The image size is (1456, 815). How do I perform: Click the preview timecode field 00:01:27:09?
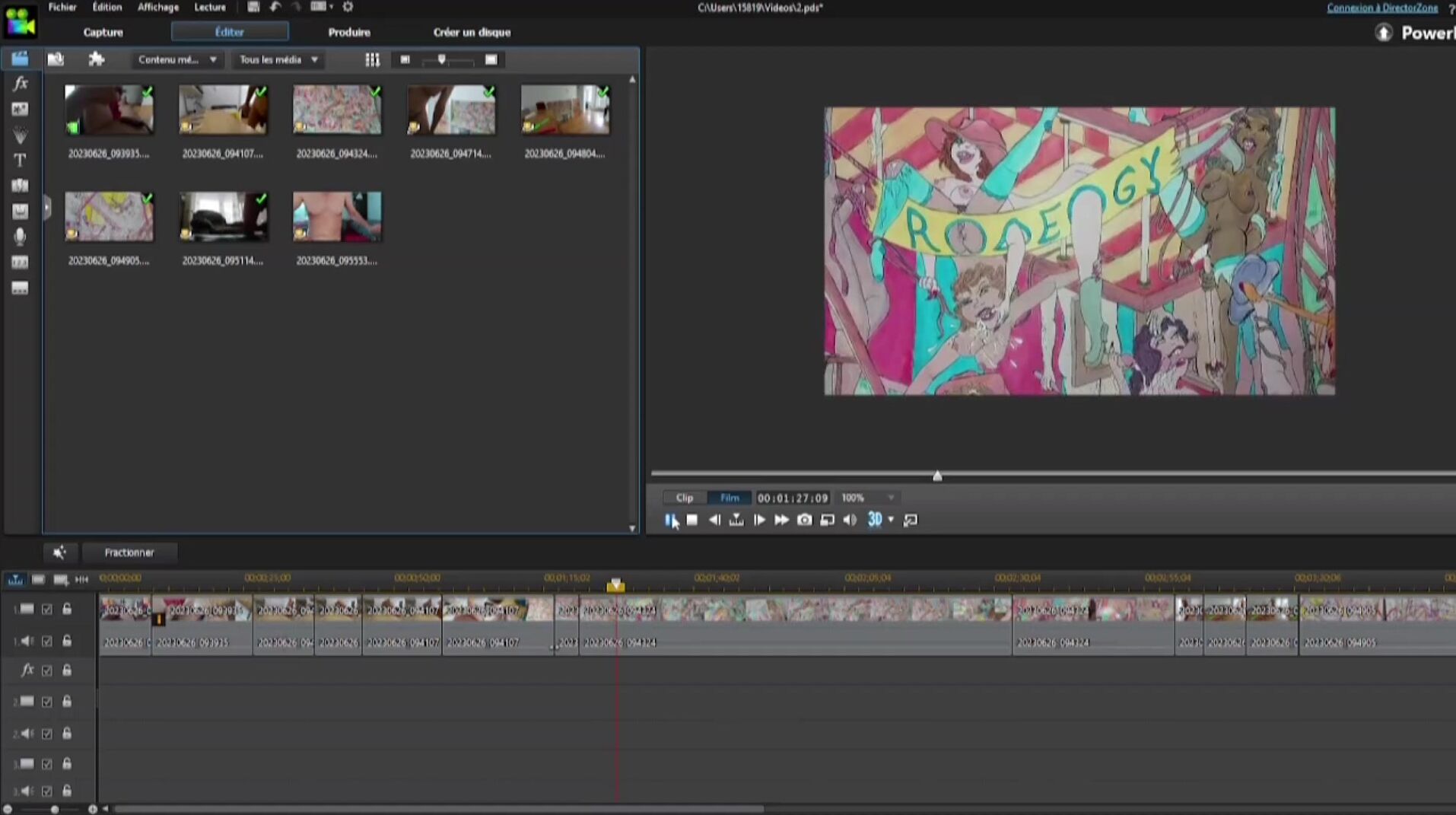[x=792, y=498]
